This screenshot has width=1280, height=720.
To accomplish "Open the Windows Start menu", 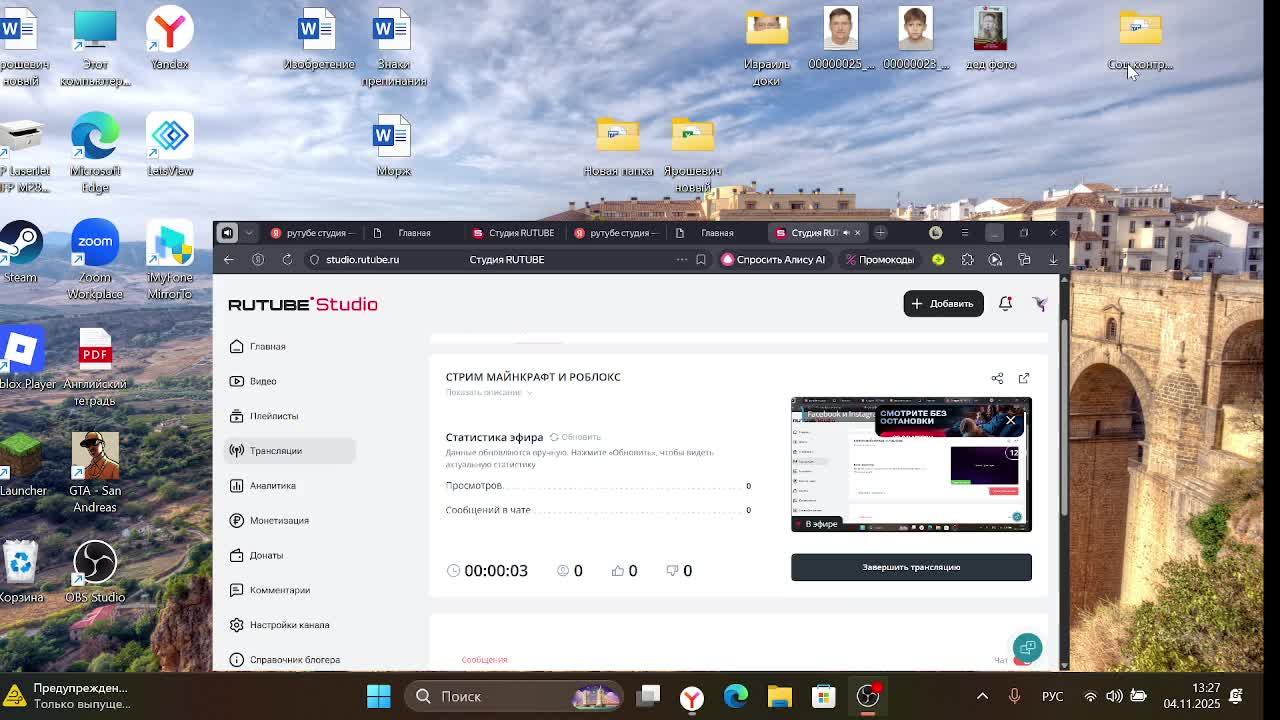I will point(379,696).
